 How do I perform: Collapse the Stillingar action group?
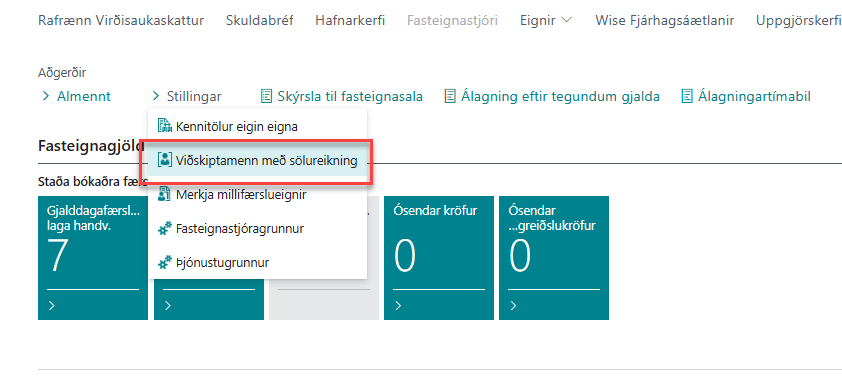pyautogui.click(x=186, y=97)
